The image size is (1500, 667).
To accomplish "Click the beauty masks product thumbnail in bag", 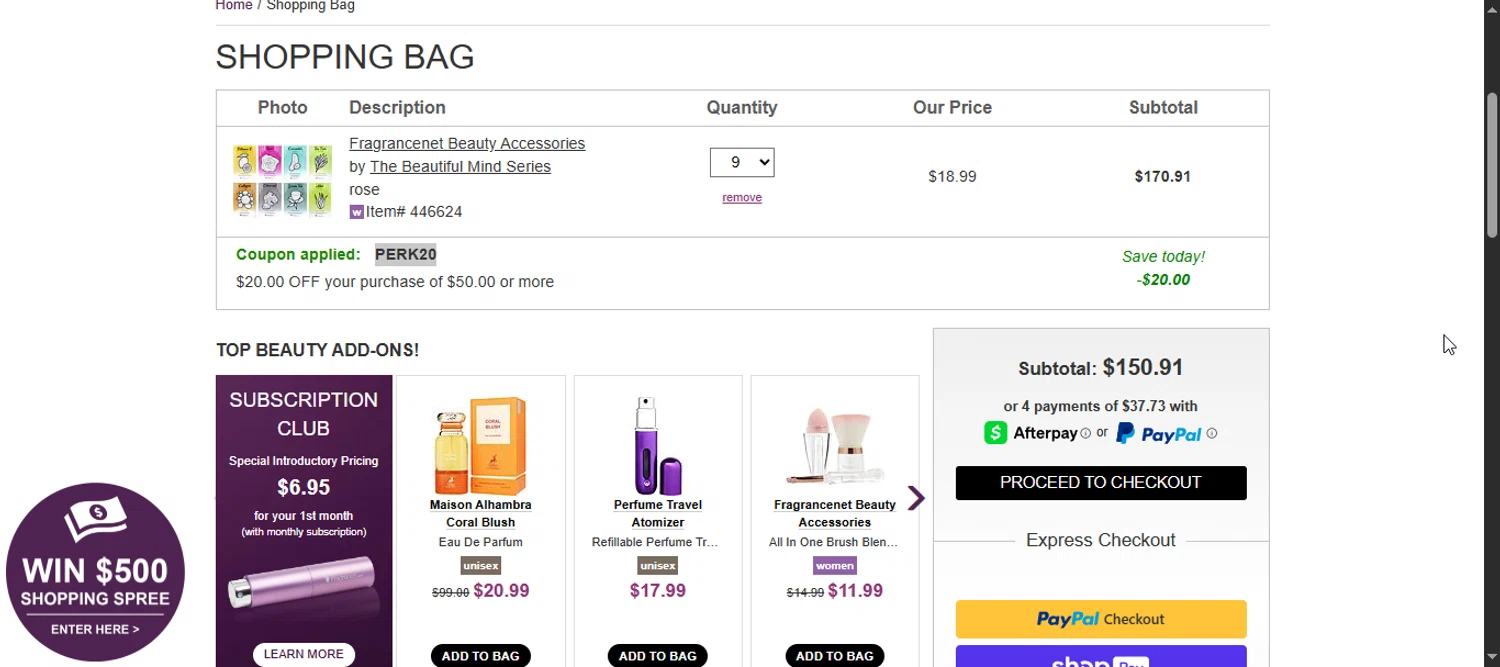I will [x=283, y=181].
